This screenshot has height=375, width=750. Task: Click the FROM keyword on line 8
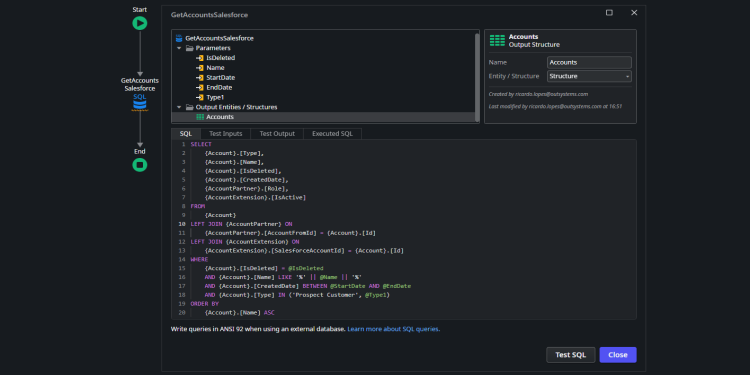(x=198, y=206)
